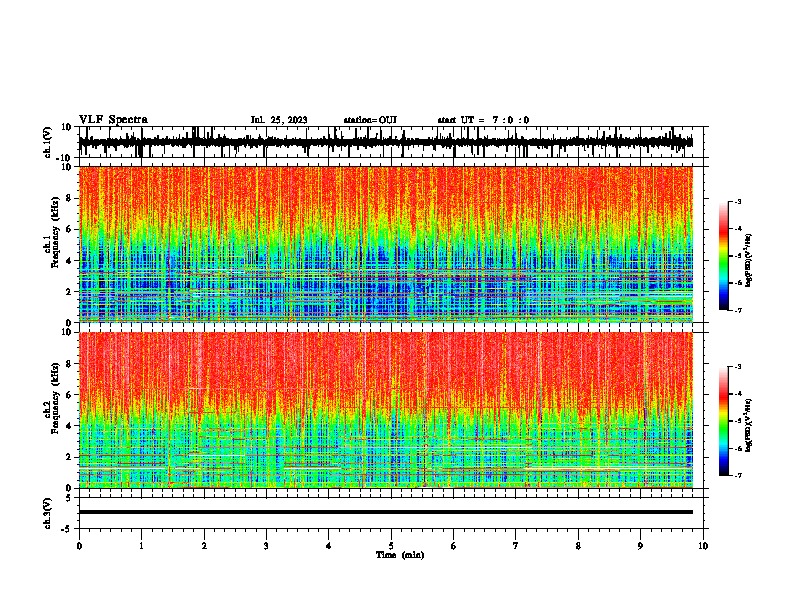Click the "Time (min)" x-axis label

pos(400,555)
